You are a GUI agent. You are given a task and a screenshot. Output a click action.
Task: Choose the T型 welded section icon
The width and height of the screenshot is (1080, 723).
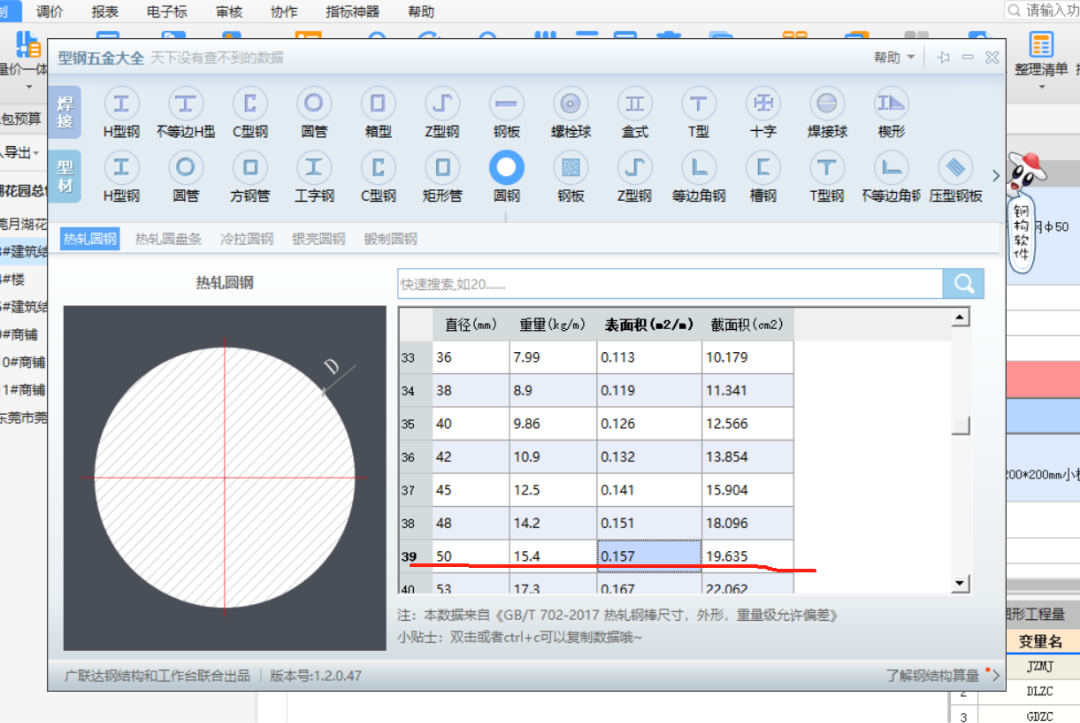point(698,104)
